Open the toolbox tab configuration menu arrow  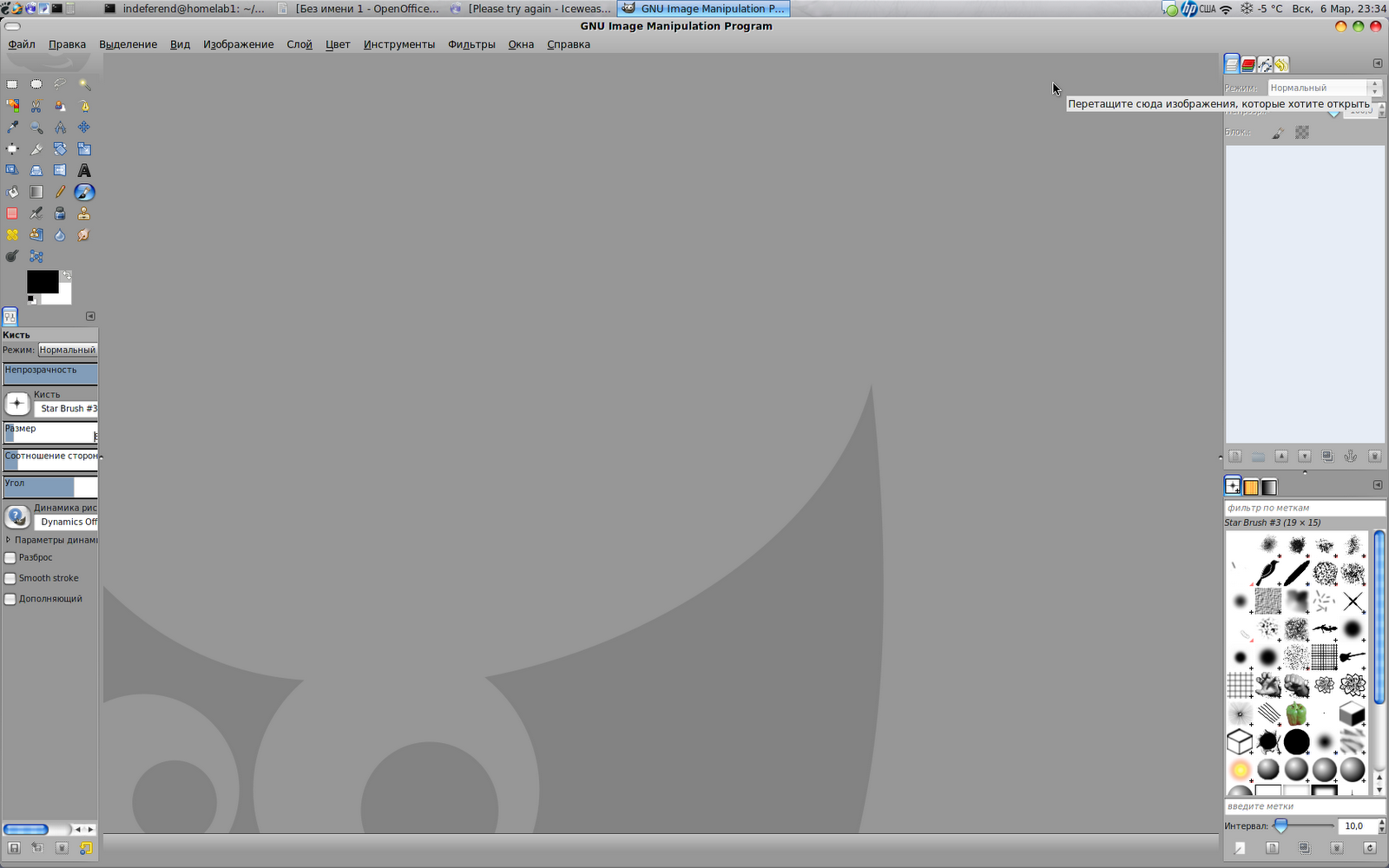coord(90,317)
